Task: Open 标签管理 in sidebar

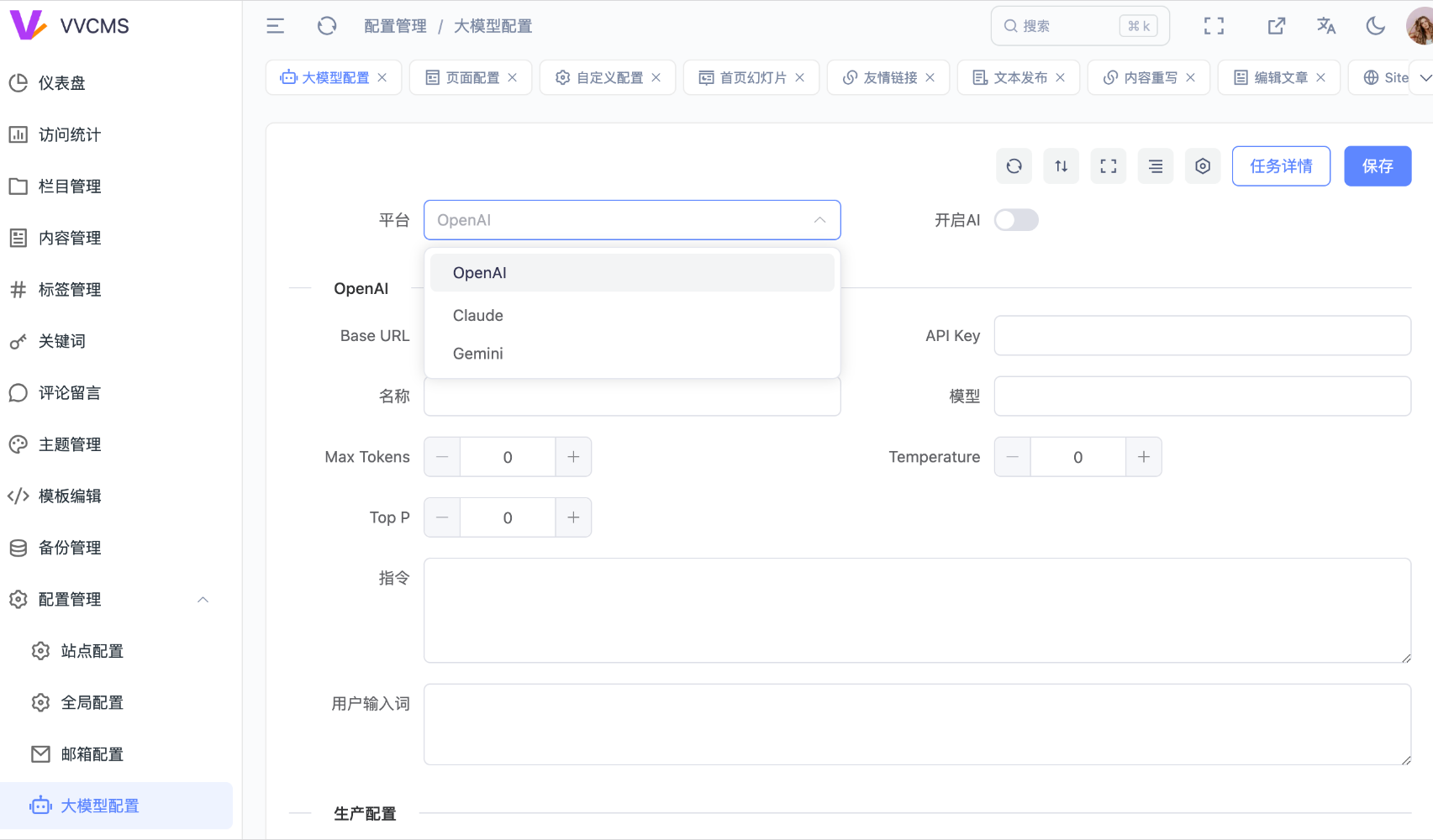Action: click(x=116, y=290)
